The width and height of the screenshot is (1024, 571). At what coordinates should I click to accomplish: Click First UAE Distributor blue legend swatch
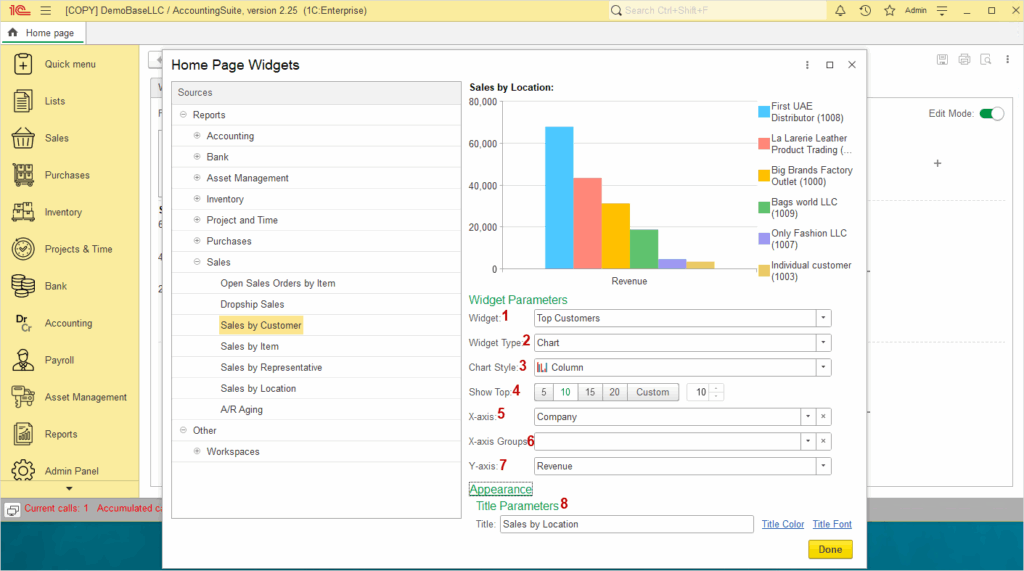coord(763,112)
